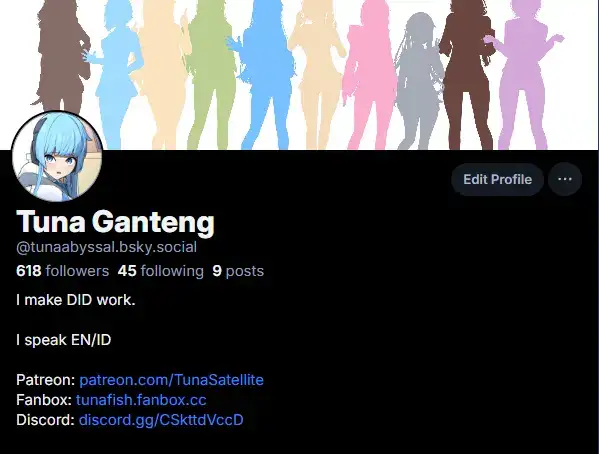Open the tunafish.fanbox.cc link
Image resolution: width=599 pixels, height=454 pixels.
click(141, 400)
